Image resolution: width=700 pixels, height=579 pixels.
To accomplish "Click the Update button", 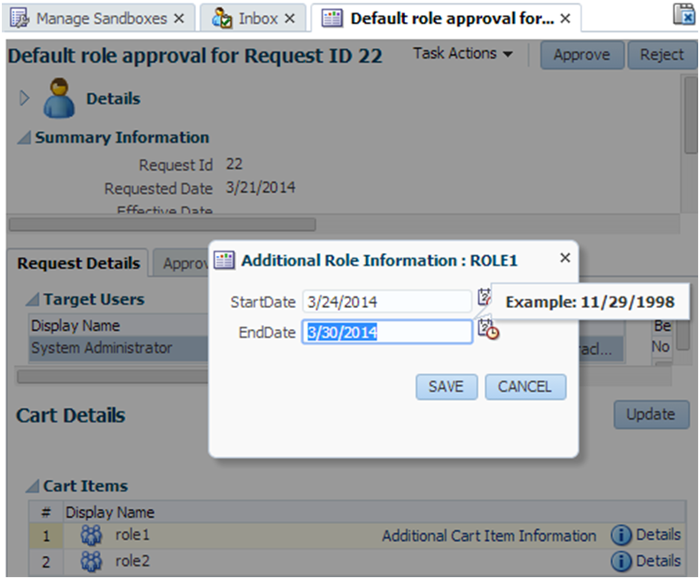I will click(651, 414).
